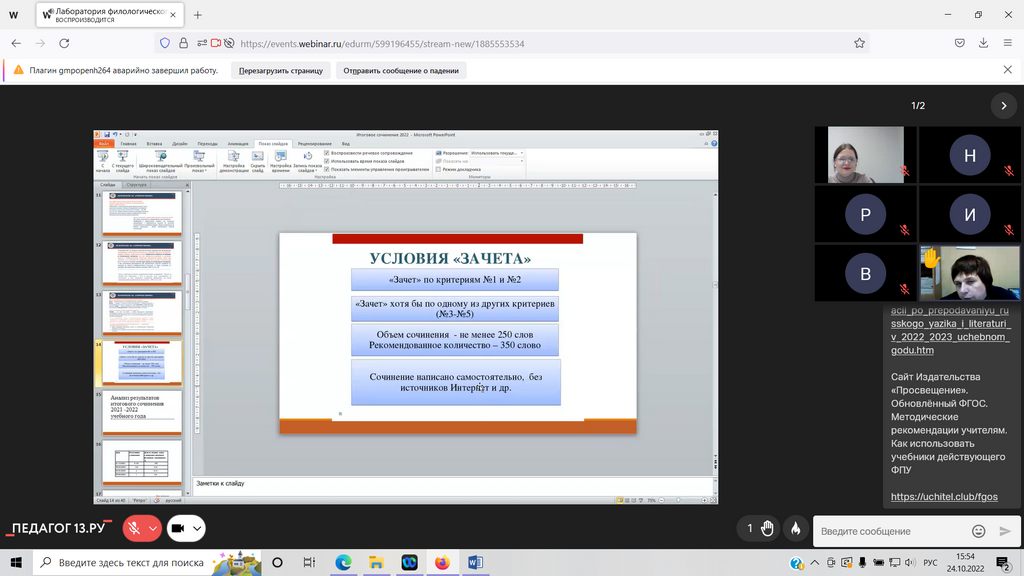Open the blocked camera permission icon
Image resolution: width=1024 pixels, height=576 pixels.
(216, 43)
